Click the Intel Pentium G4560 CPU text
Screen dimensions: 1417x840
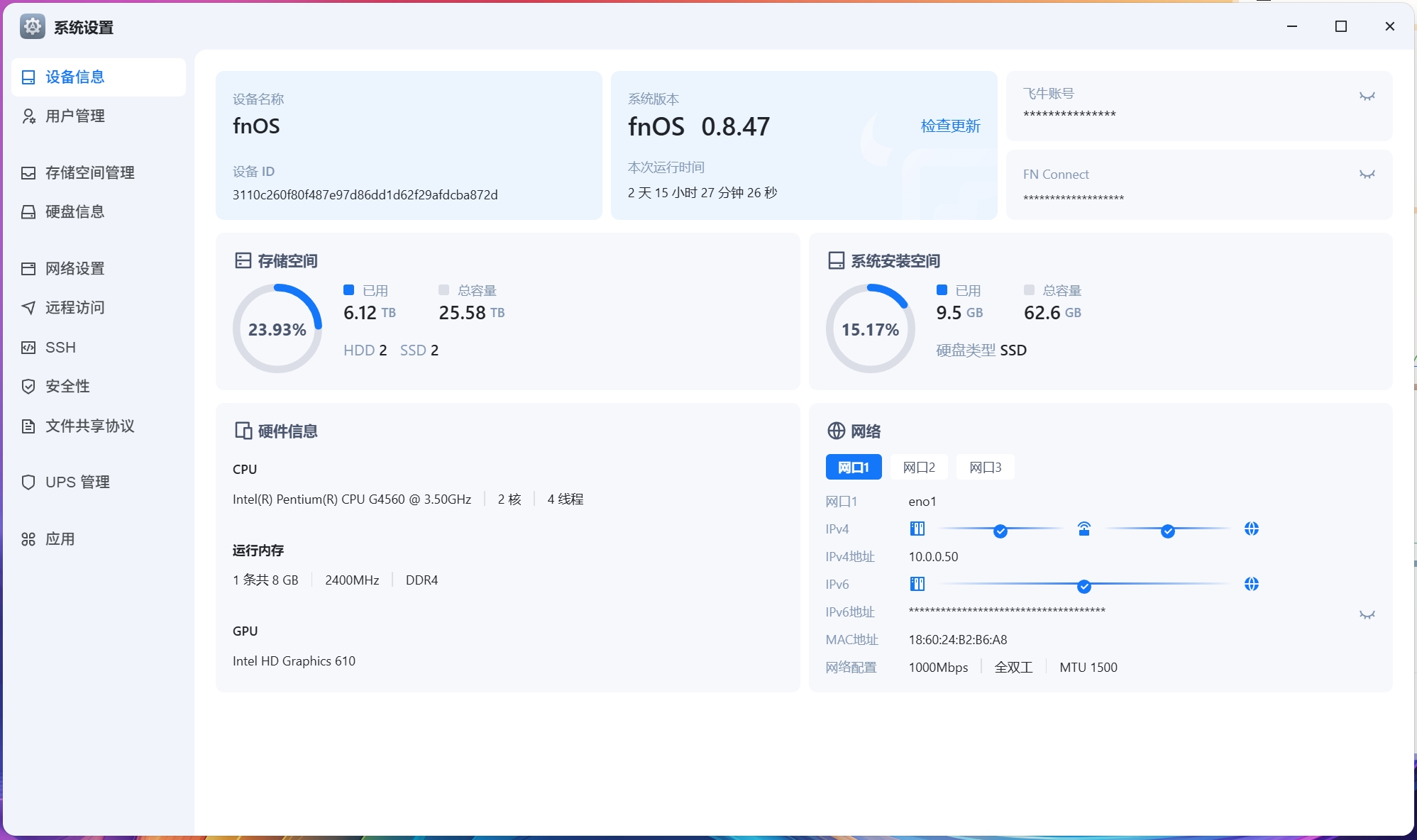pos(352,499)
